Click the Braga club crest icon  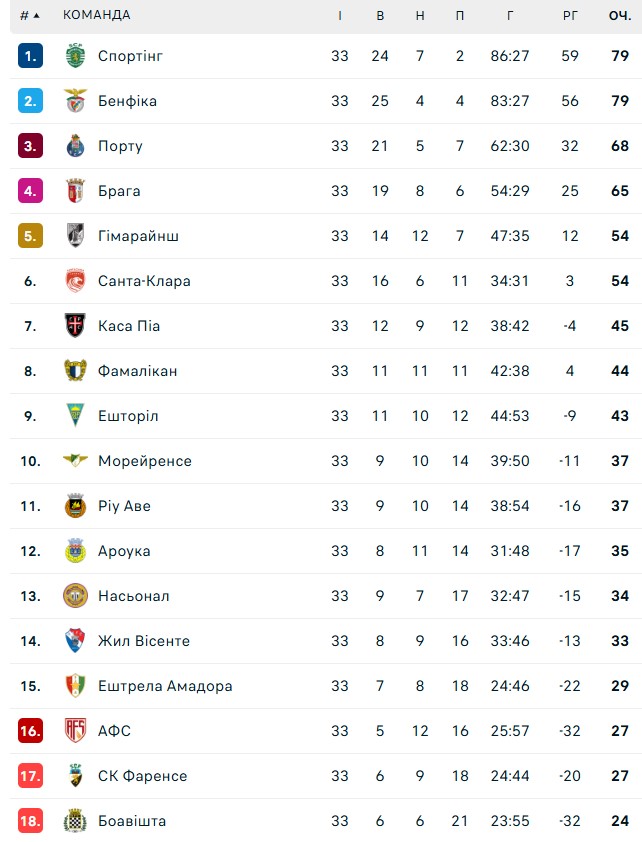(x=75, y=191)
